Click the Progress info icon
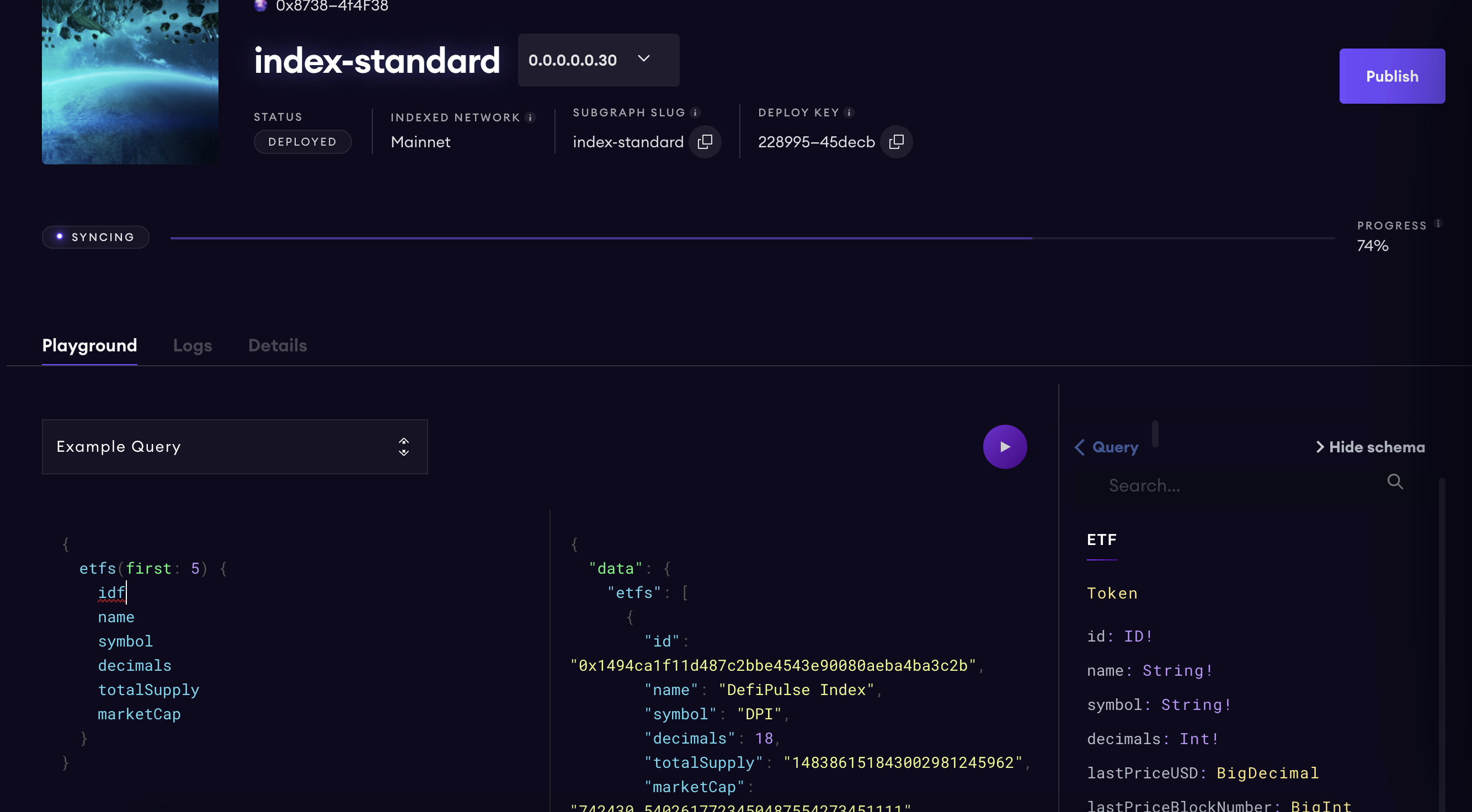 pos(1438,223)
